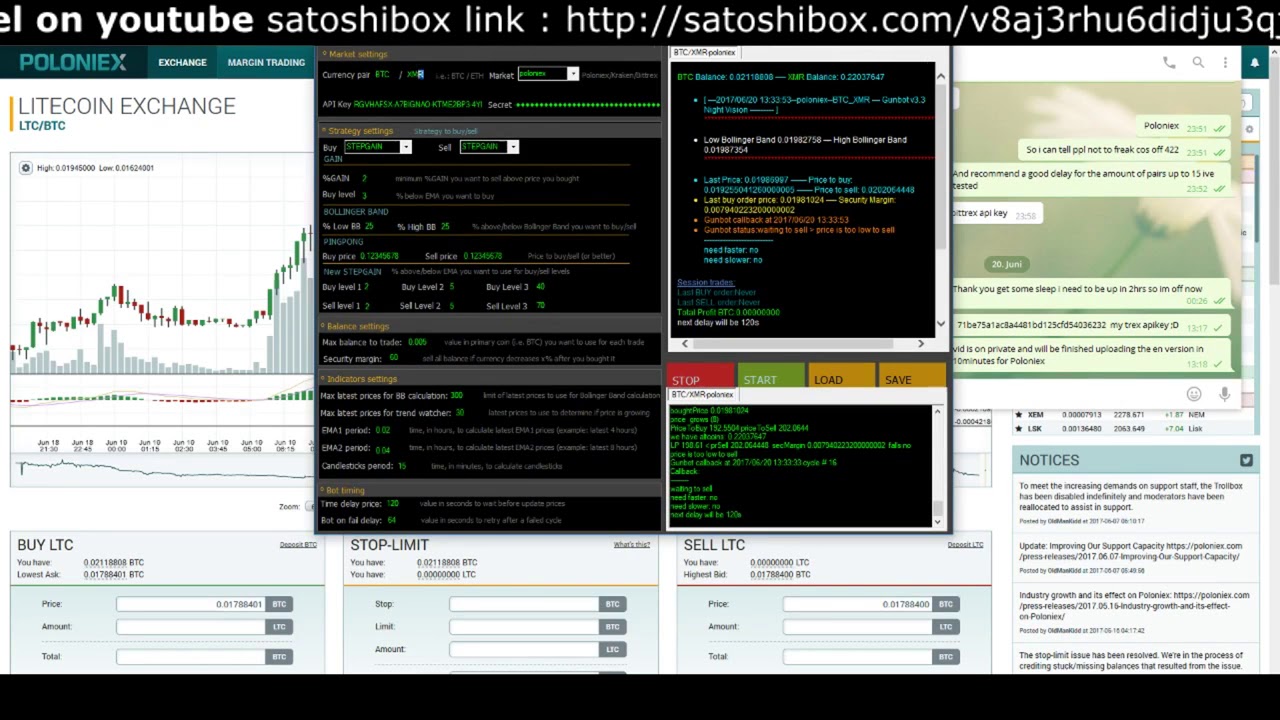1280x720 pixels.
Task: Click the microphone icon in chat window
Action: pyautogui.click(x=1224, y=394)
